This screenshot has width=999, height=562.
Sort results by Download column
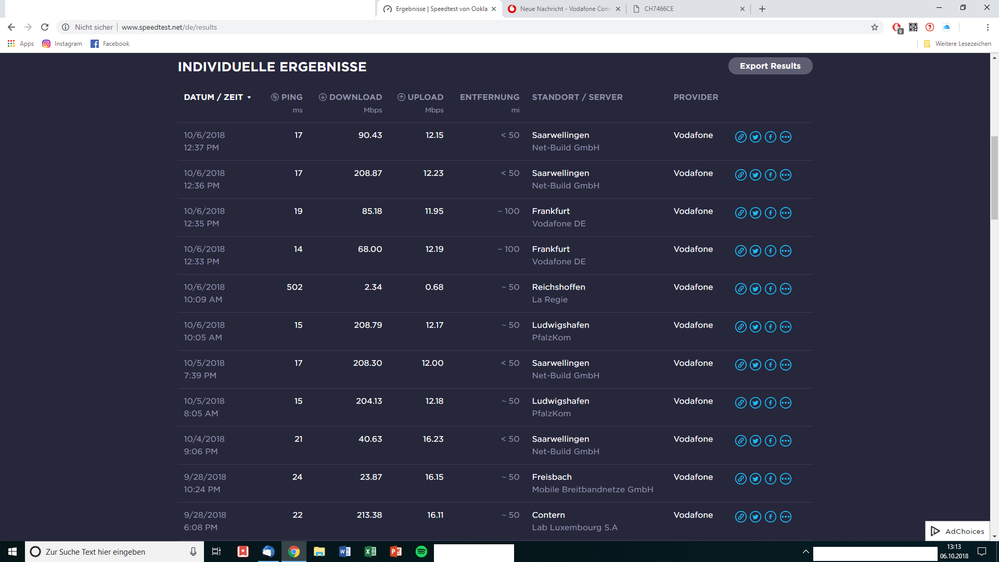click(350, 97)
